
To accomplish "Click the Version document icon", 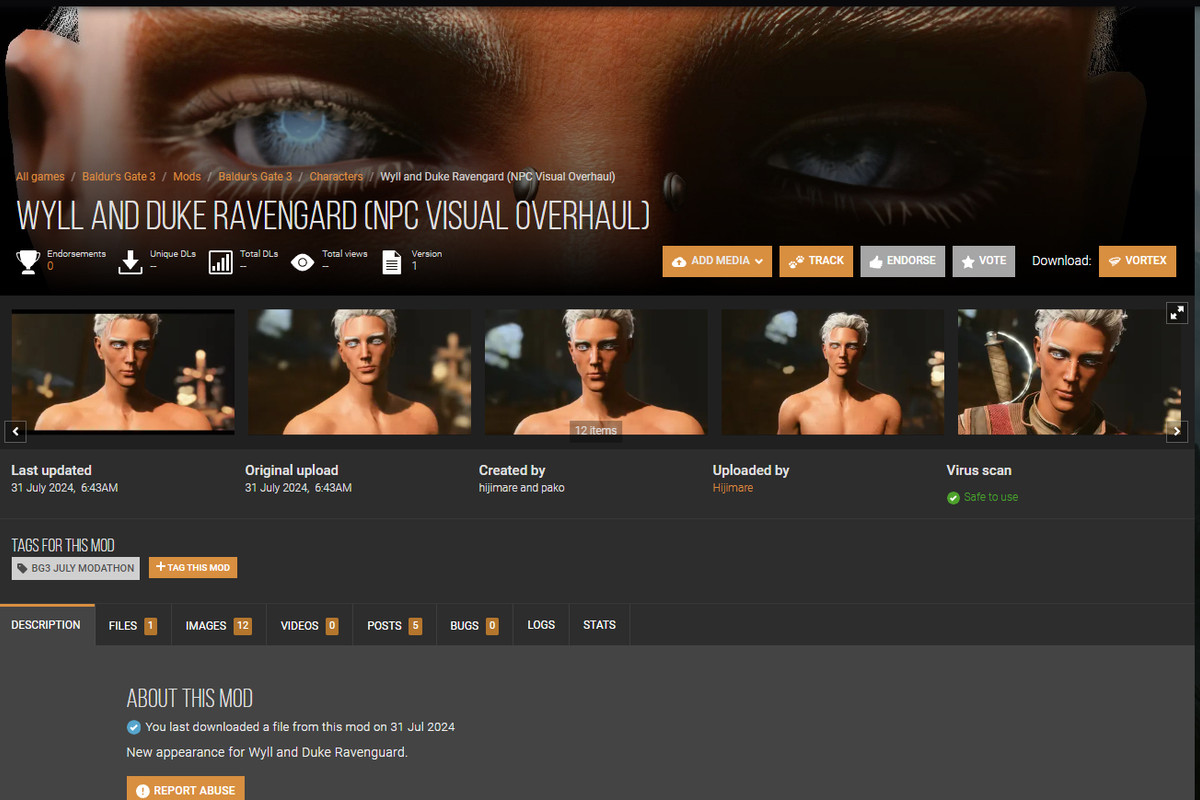I will tap(392, 262).
